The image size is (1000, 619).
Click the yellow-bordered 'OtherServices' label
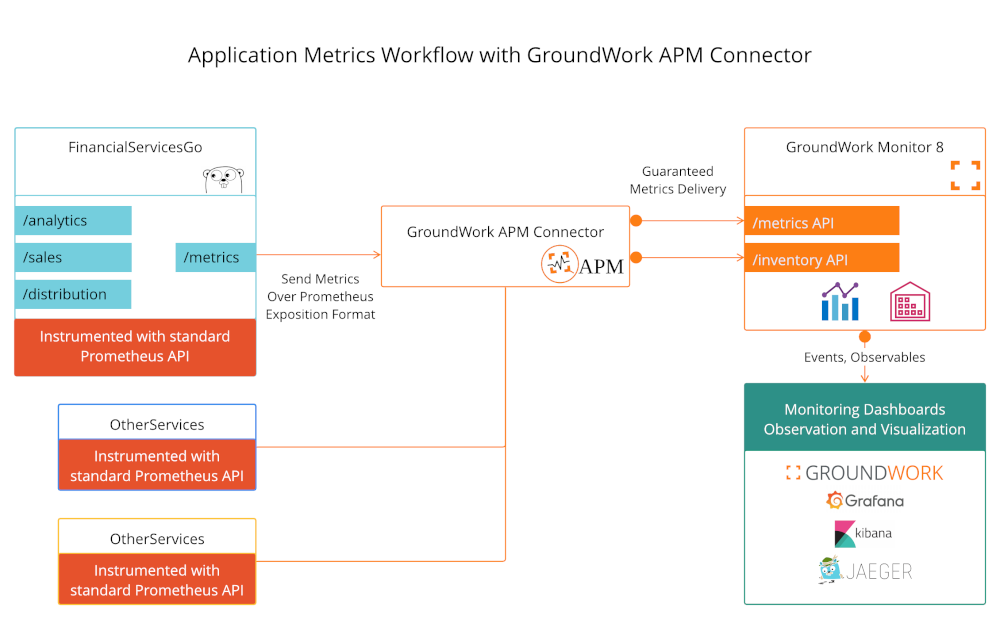point(157,539)
